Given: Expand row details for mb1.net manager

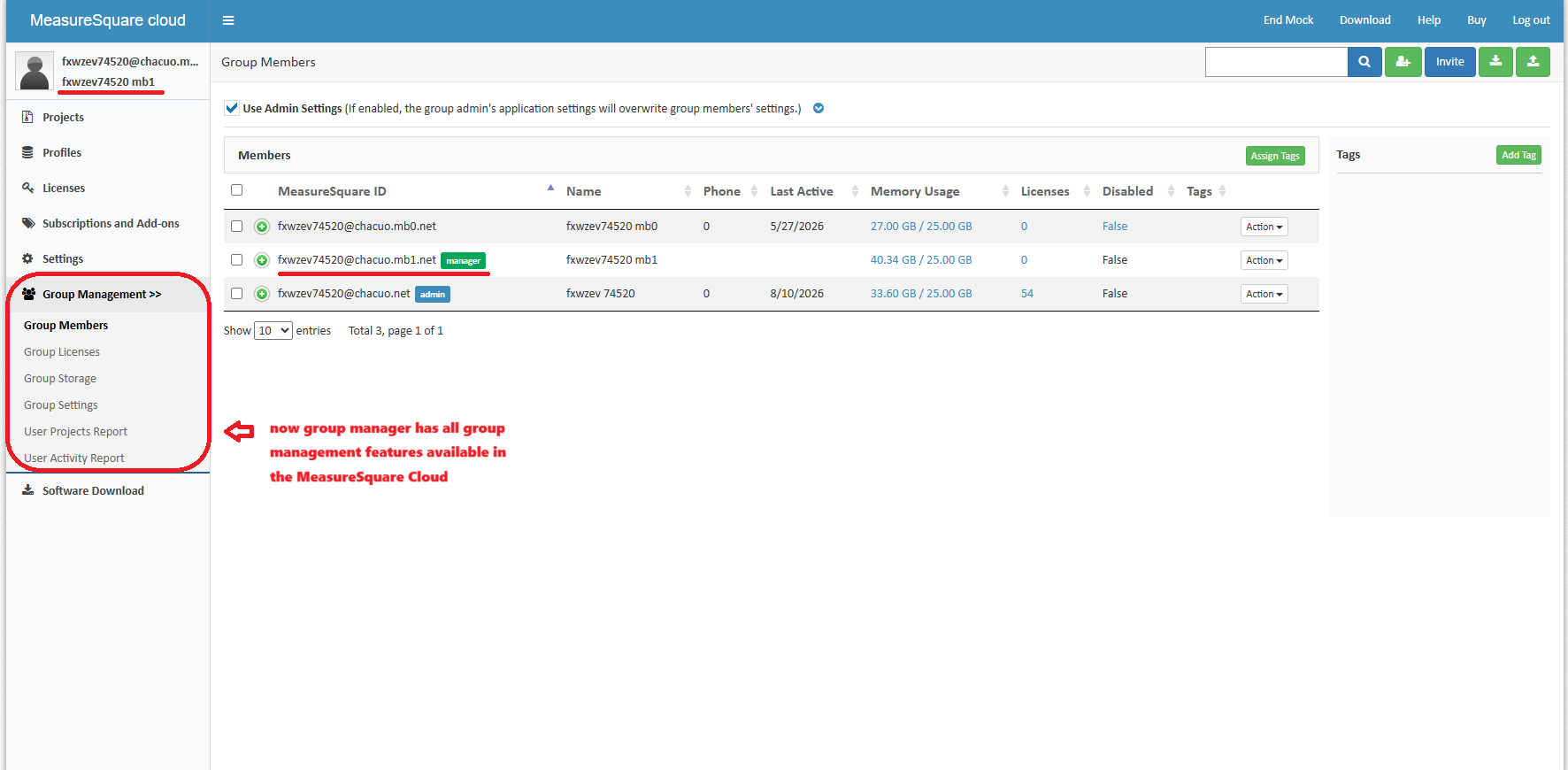Looking at the screenshot, I should [262, 260].
